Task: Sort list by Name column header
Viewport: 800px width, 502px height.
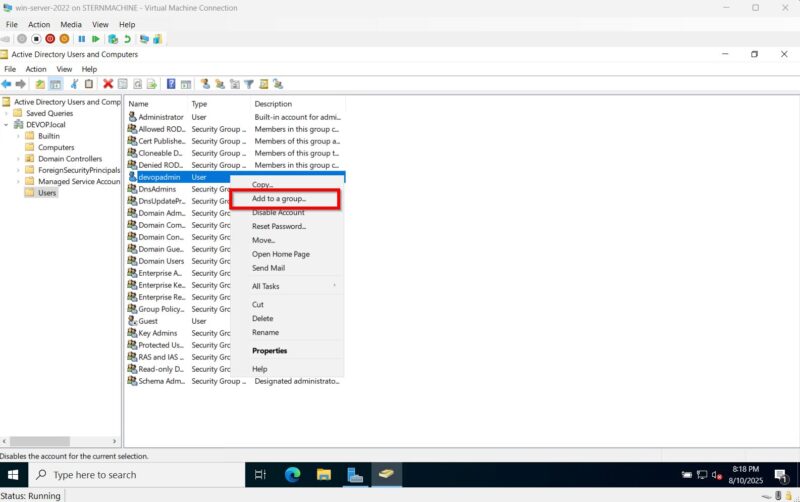Action: (x=157, y=104)
